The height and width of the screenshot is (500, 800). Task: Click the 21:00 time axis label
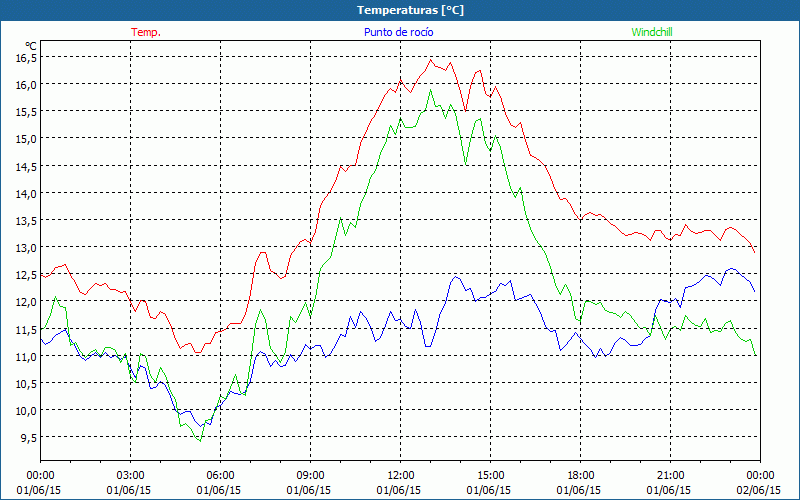670,476
